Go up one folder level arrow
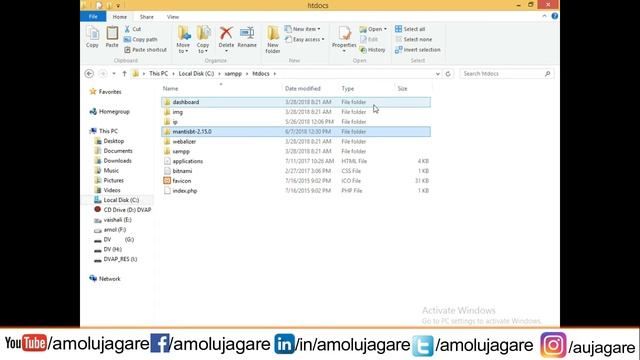The width and height of the screenshot is (640, 360). tap(124, 73)
